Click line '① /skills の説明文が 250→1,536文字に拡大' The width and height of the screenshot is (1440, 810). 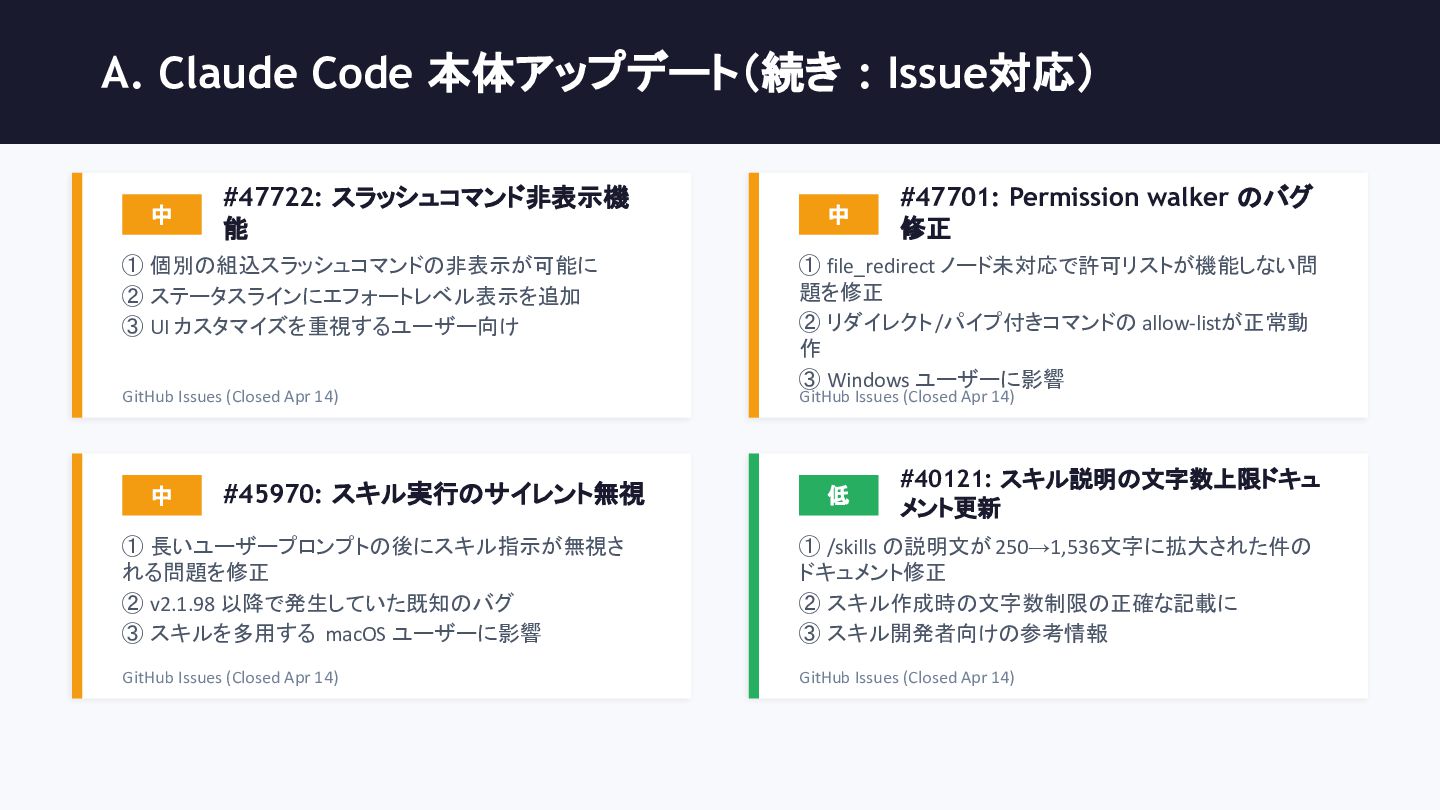[1055, 560]
